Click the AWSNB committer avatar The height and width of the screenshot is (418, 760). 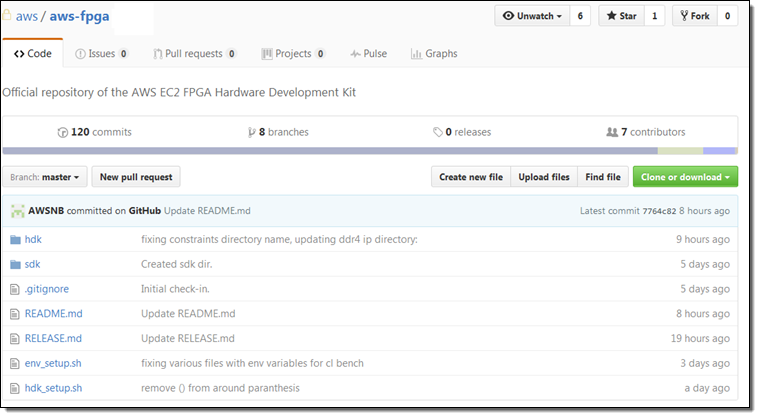pos(18,211)
